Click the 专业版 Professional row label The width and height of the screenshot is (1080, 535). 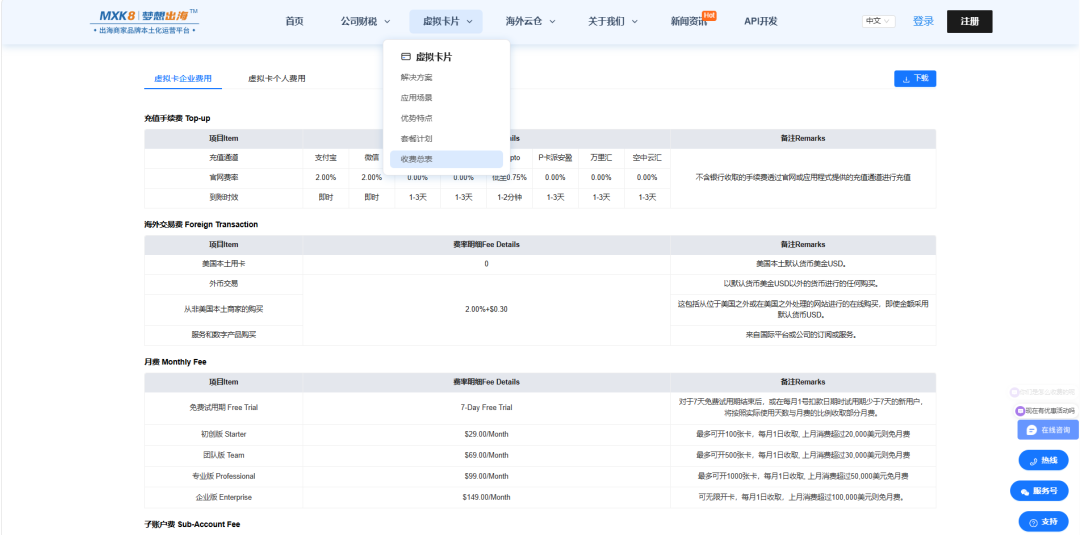click(224, 476)
